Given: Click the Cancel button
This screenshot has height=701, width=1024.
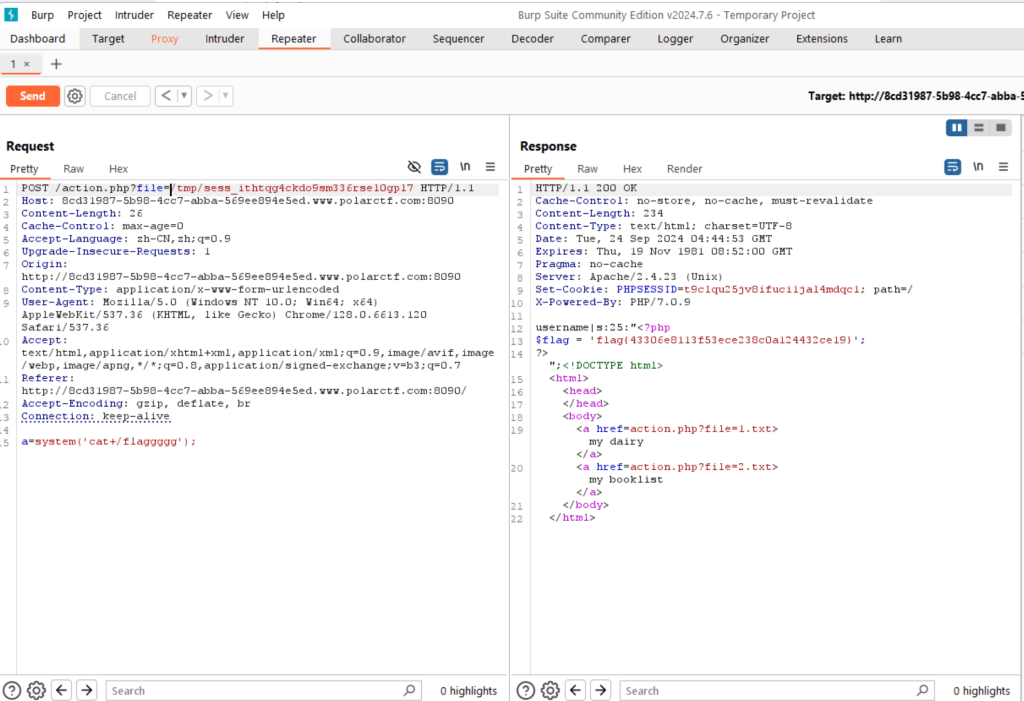Looking at the screenshot, I should (x=120, y=96).
